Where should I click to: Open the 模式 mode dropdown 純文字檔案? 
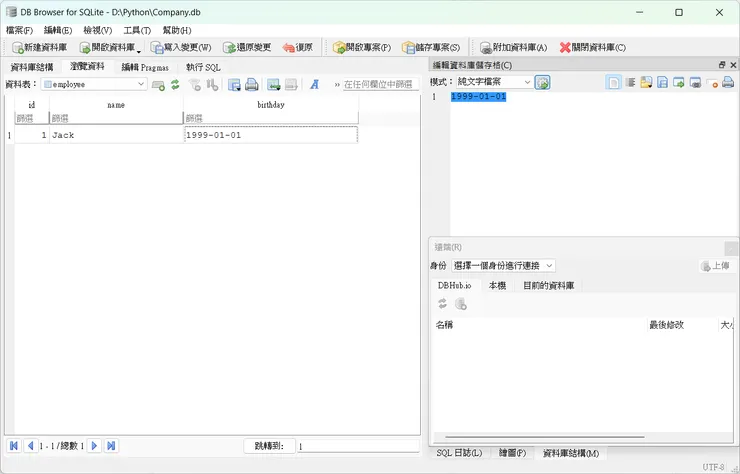pyautogui.click(x=494, y=82)
